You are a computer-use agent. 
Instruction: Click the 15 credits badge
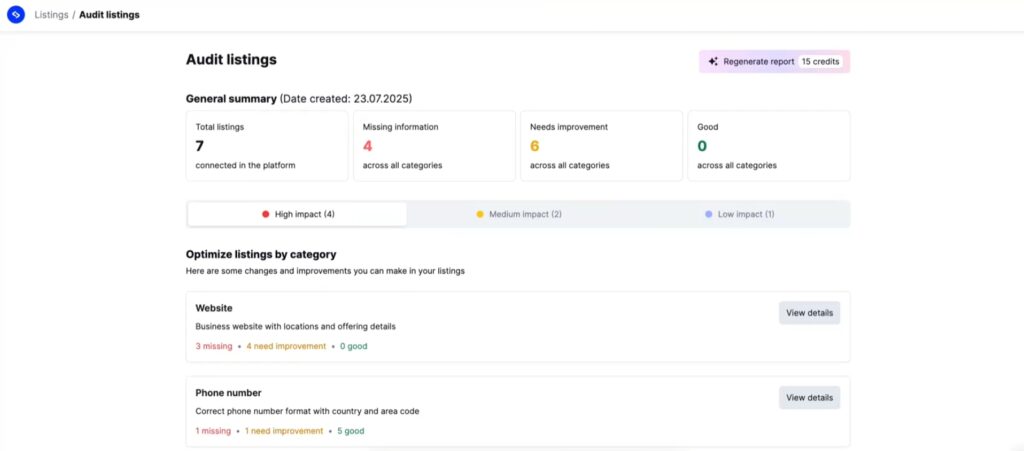[x=821, y=62]
